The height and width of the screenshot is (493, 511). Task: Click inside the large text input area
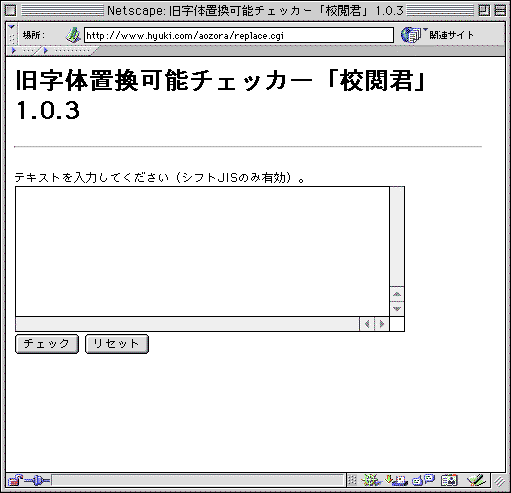click(202, 251)
